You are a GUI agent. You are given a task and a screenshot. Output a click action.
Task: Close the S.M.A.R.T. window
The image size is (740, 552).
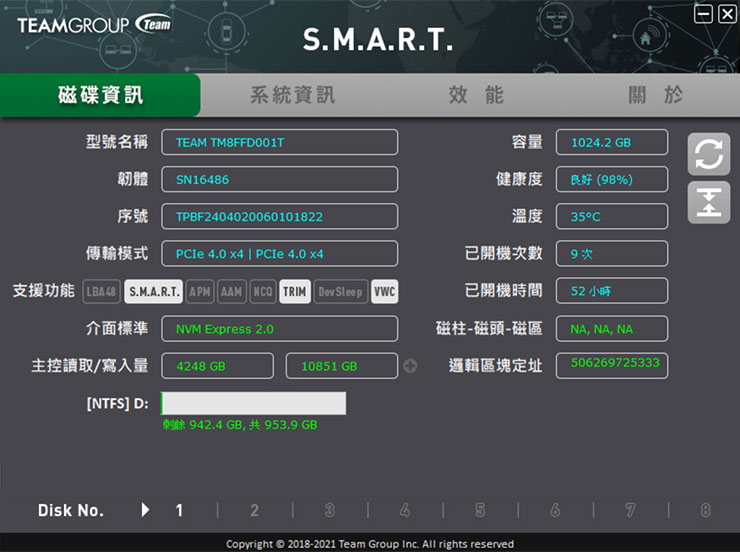pos(727,14)
